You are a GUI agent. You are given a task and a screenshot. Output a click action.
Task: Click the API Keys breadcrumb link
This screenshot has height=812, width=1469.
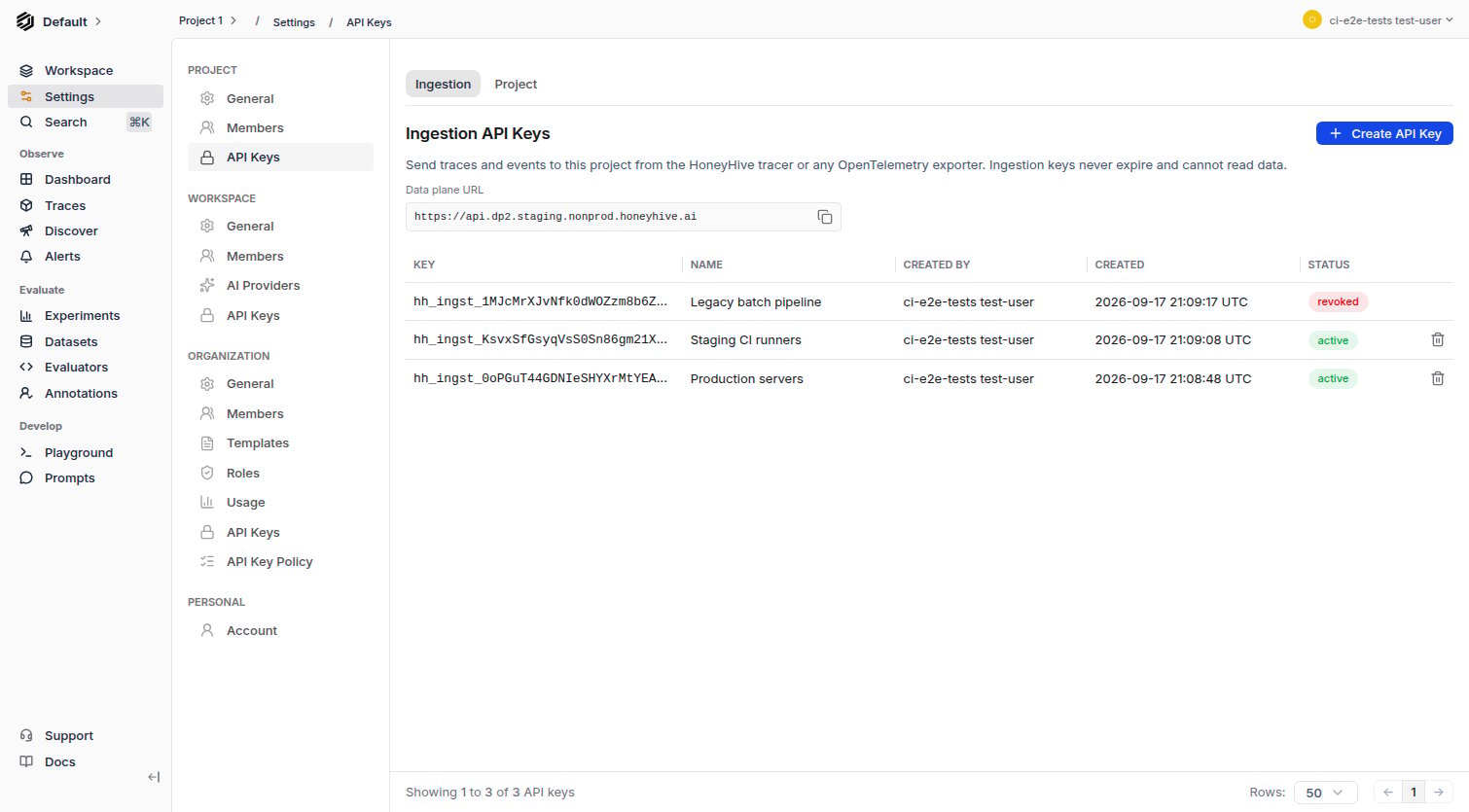369,21
